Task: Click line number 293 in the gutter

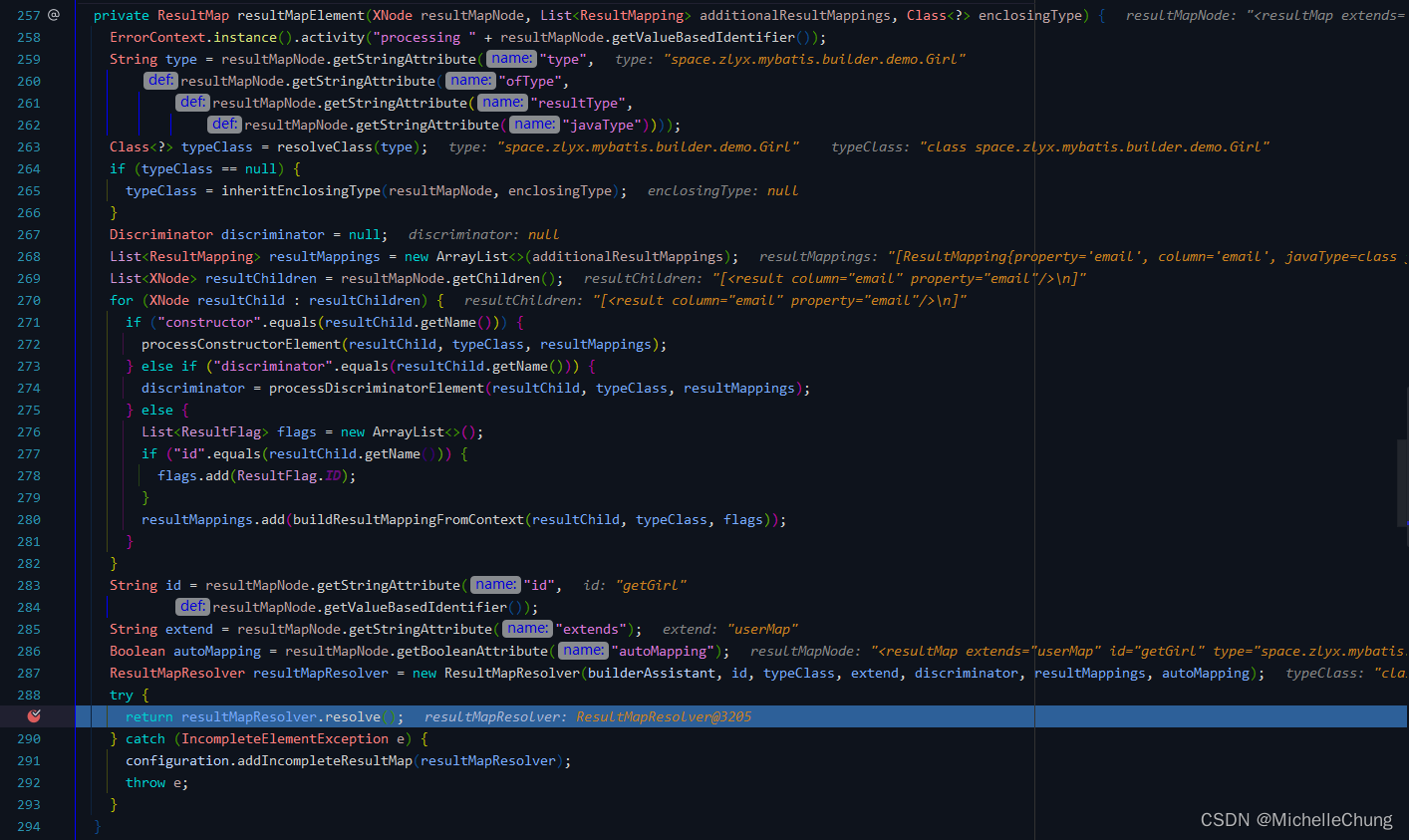Action: coord(29,804)
